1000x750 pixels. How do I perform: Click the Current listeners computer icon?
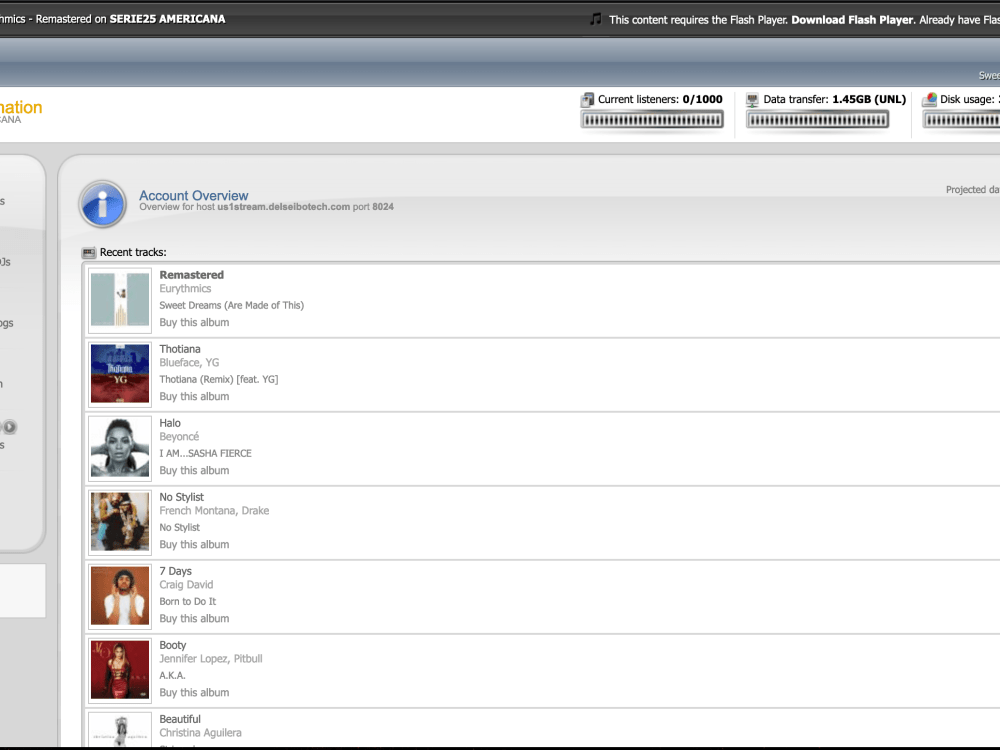(x=587, y=99)
